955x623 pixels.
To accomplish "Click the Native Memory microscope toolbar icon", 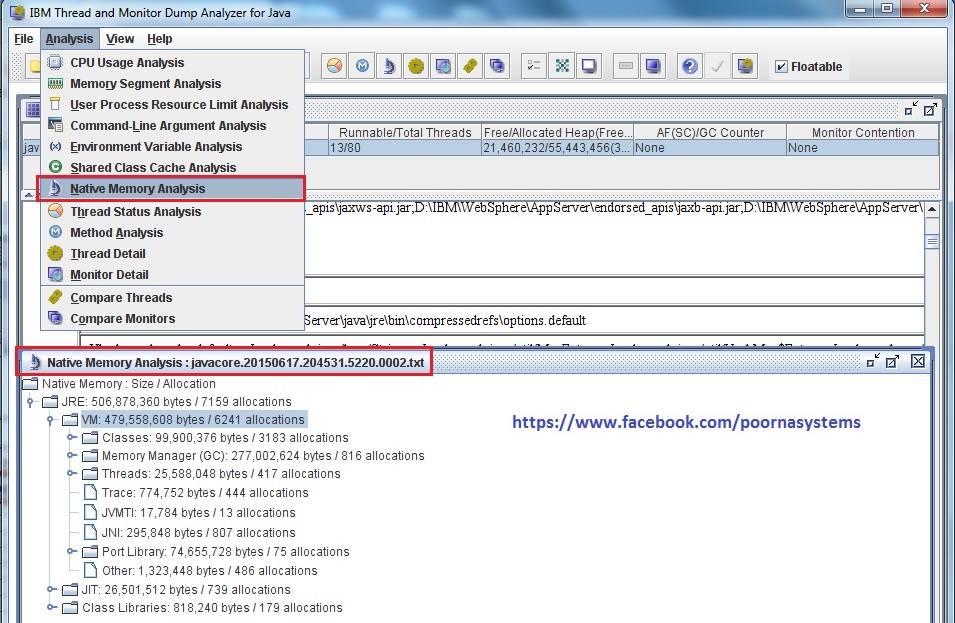I will pyautogui.click(x=389, y=66).
